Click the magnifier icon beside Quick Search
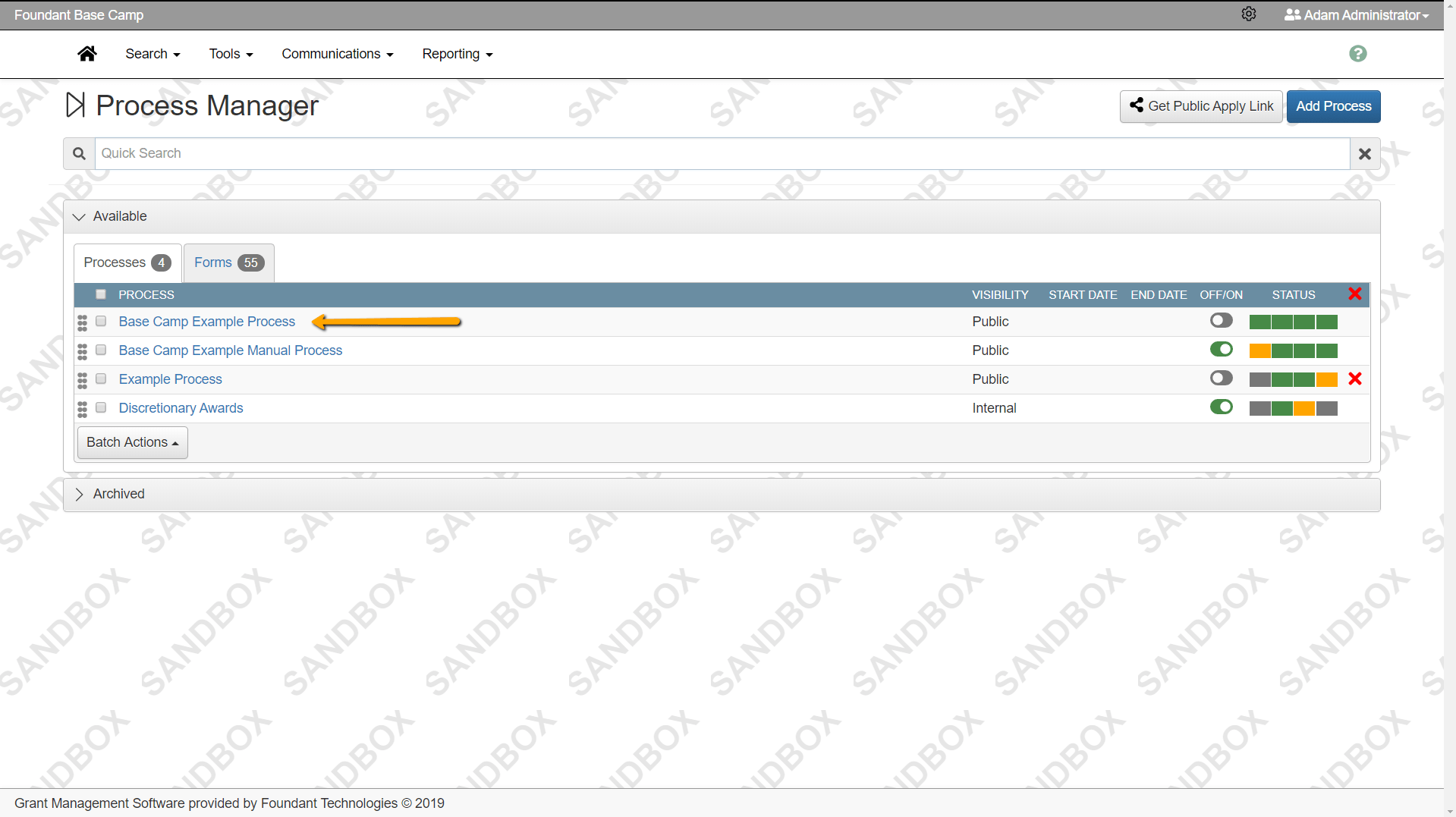 (79, 153)
